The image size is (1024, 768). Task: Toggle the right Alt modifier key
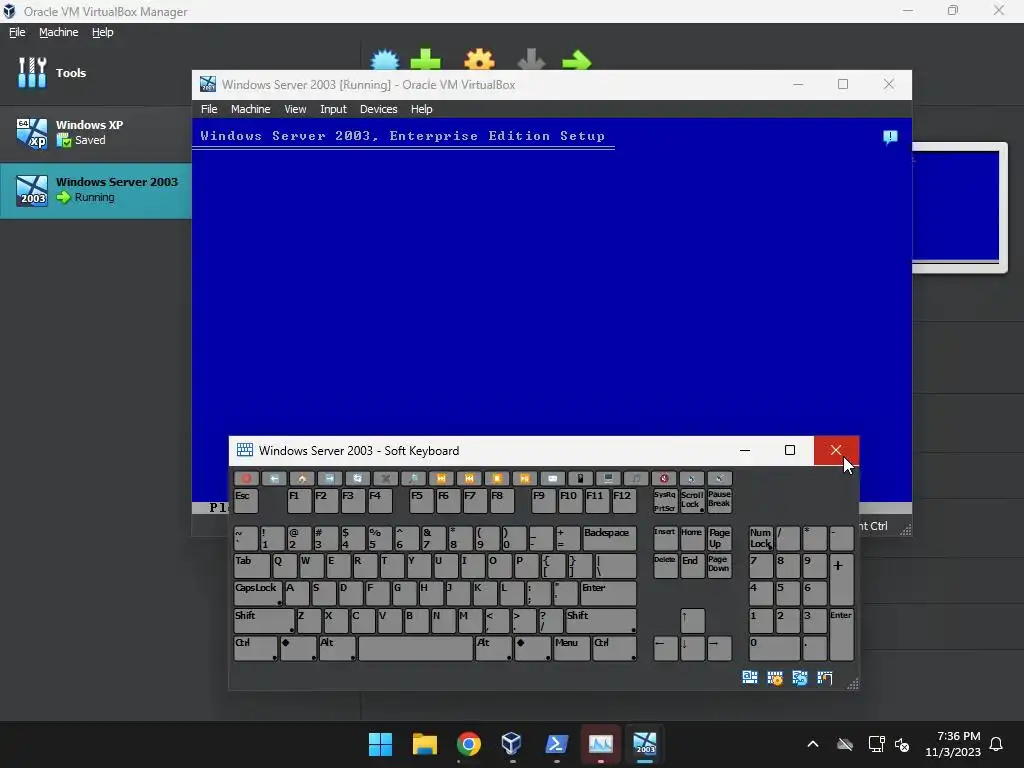tap(493, 648)
